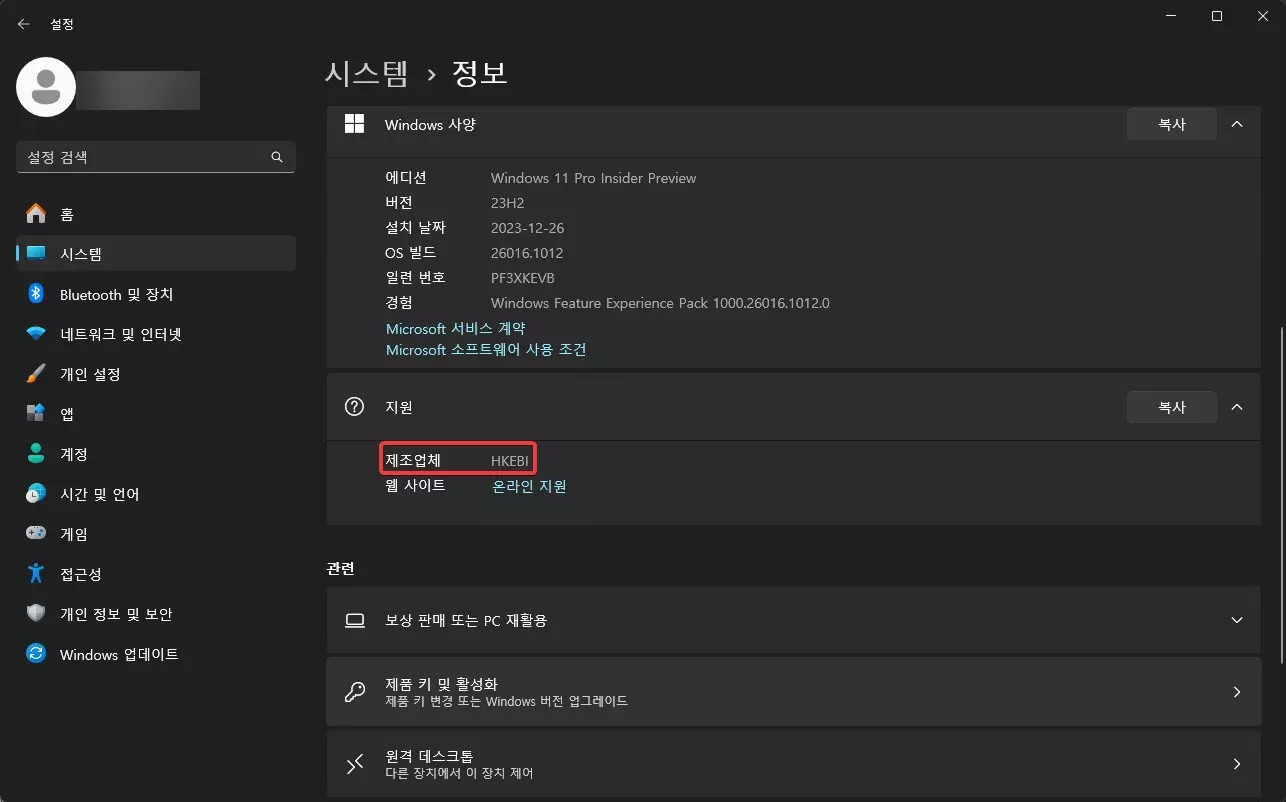
Task: Click the time and language globe icon
Action: 36,494
